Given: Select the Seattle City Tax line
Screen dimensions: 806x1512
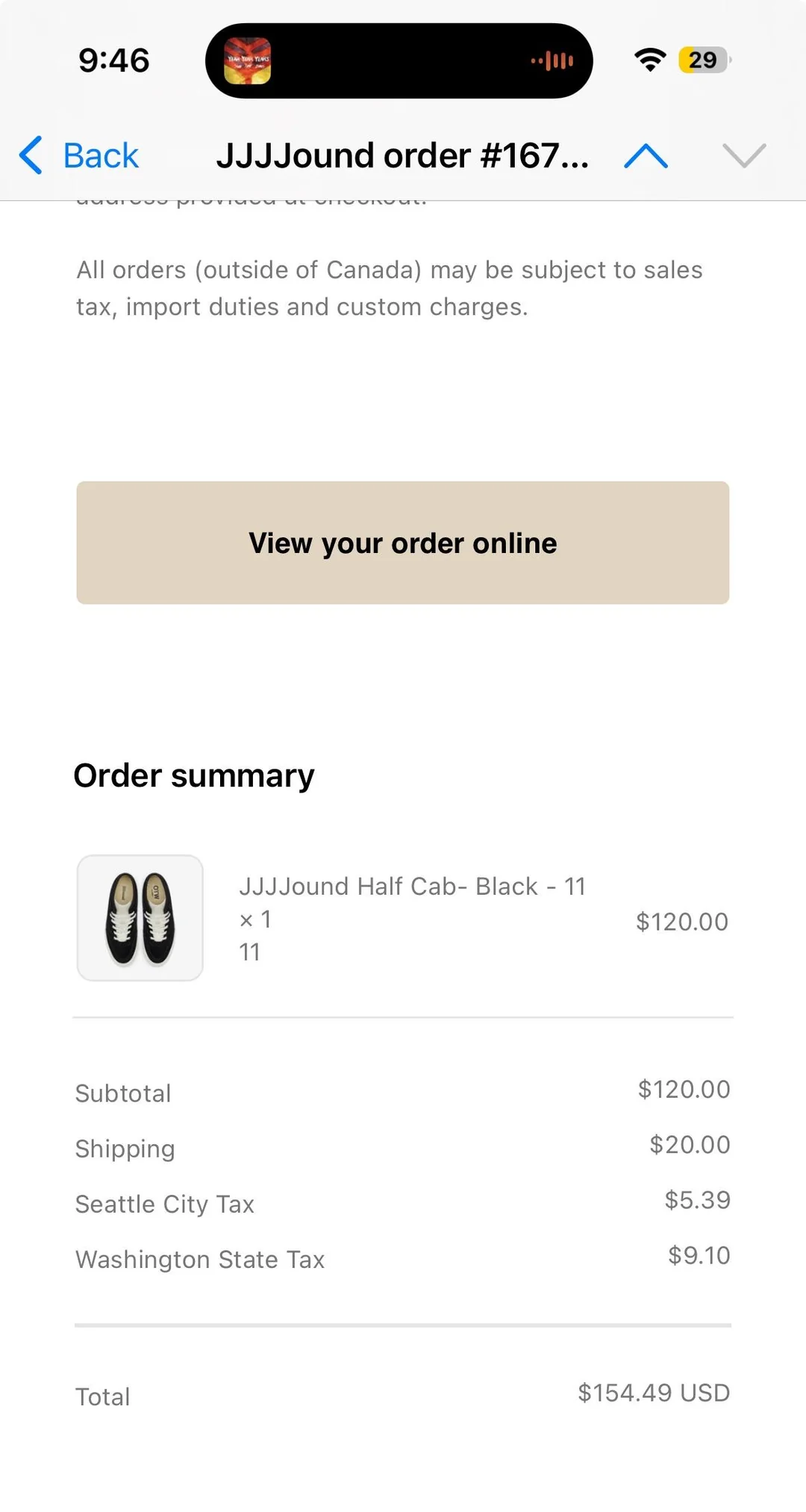Looking at the screenshot, I should pos(403,1203).
